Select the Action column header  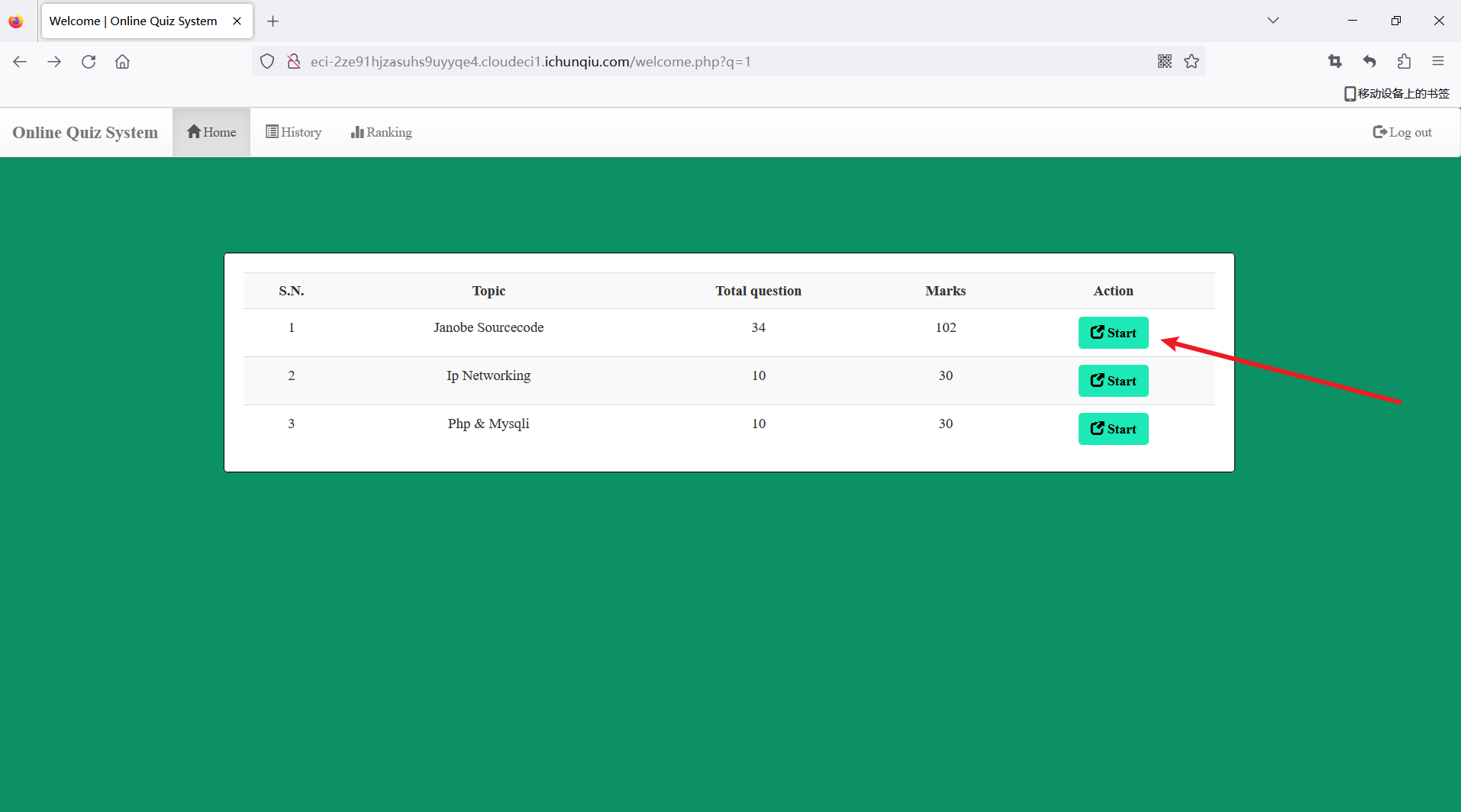pos(1114,291)
